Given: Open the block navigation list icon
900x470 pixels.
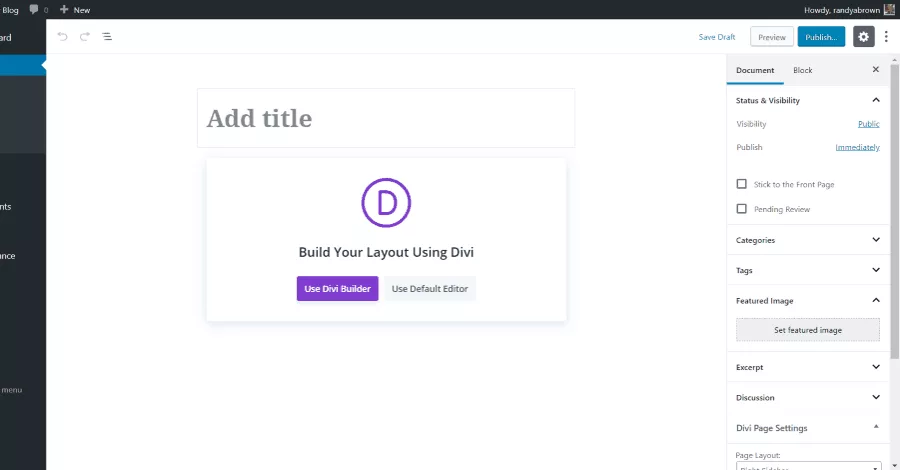Looking at the screenshot, I should pyautogui.click(x=107, y=37).
